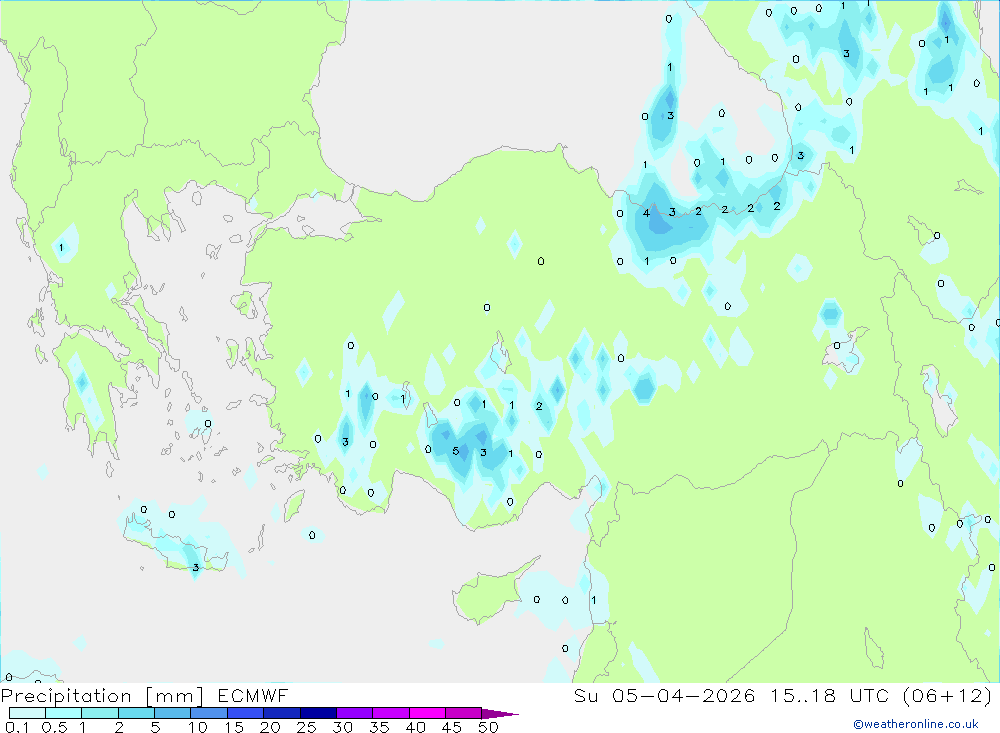The image size is (1000, 733).
Task: Select the dark navy legend swatch right of 25
Action: pos(318,713)
